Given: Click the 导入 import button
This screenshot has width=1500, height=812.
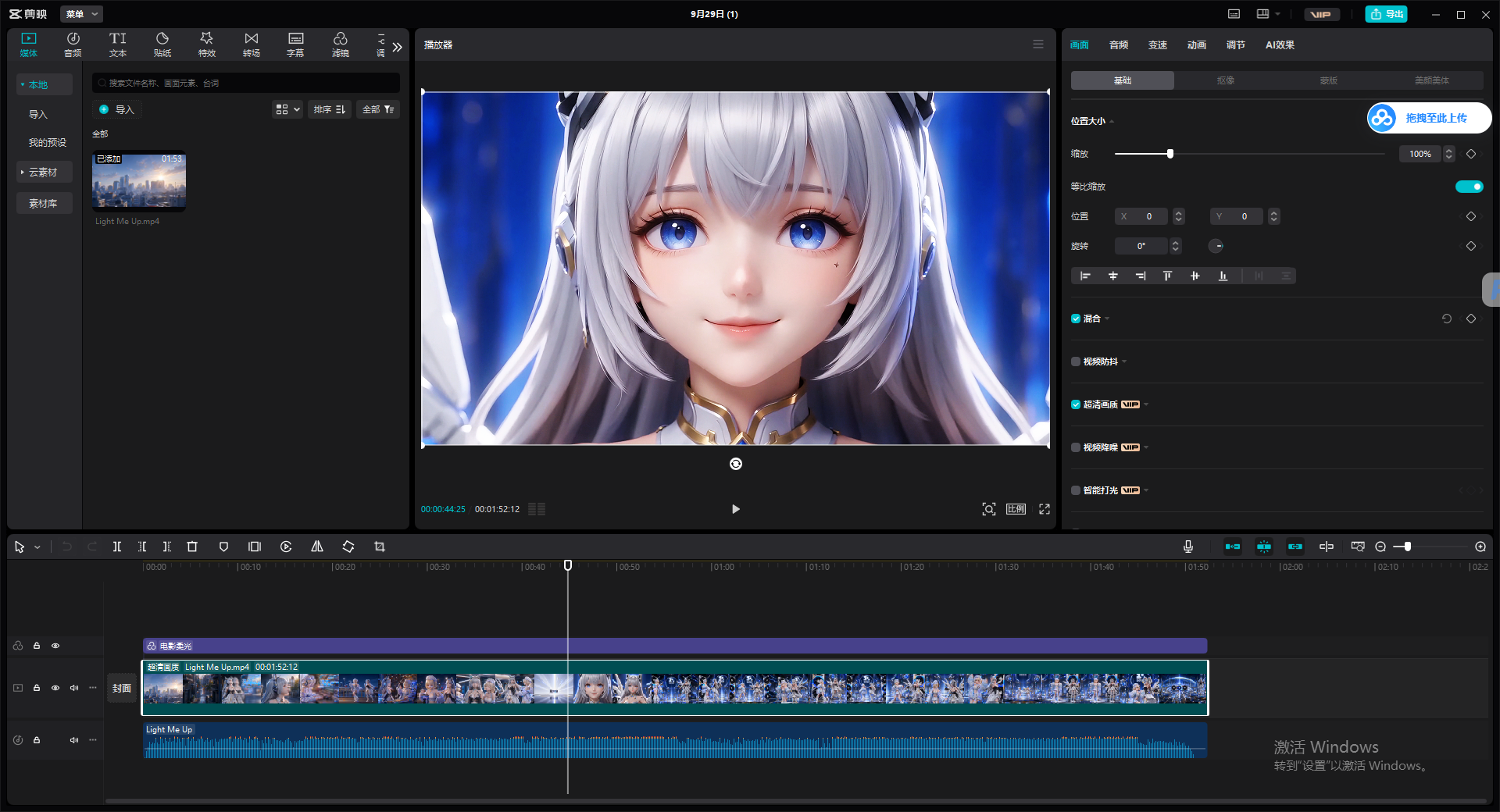Looking at the screenshot, I should tap(116, 109).
